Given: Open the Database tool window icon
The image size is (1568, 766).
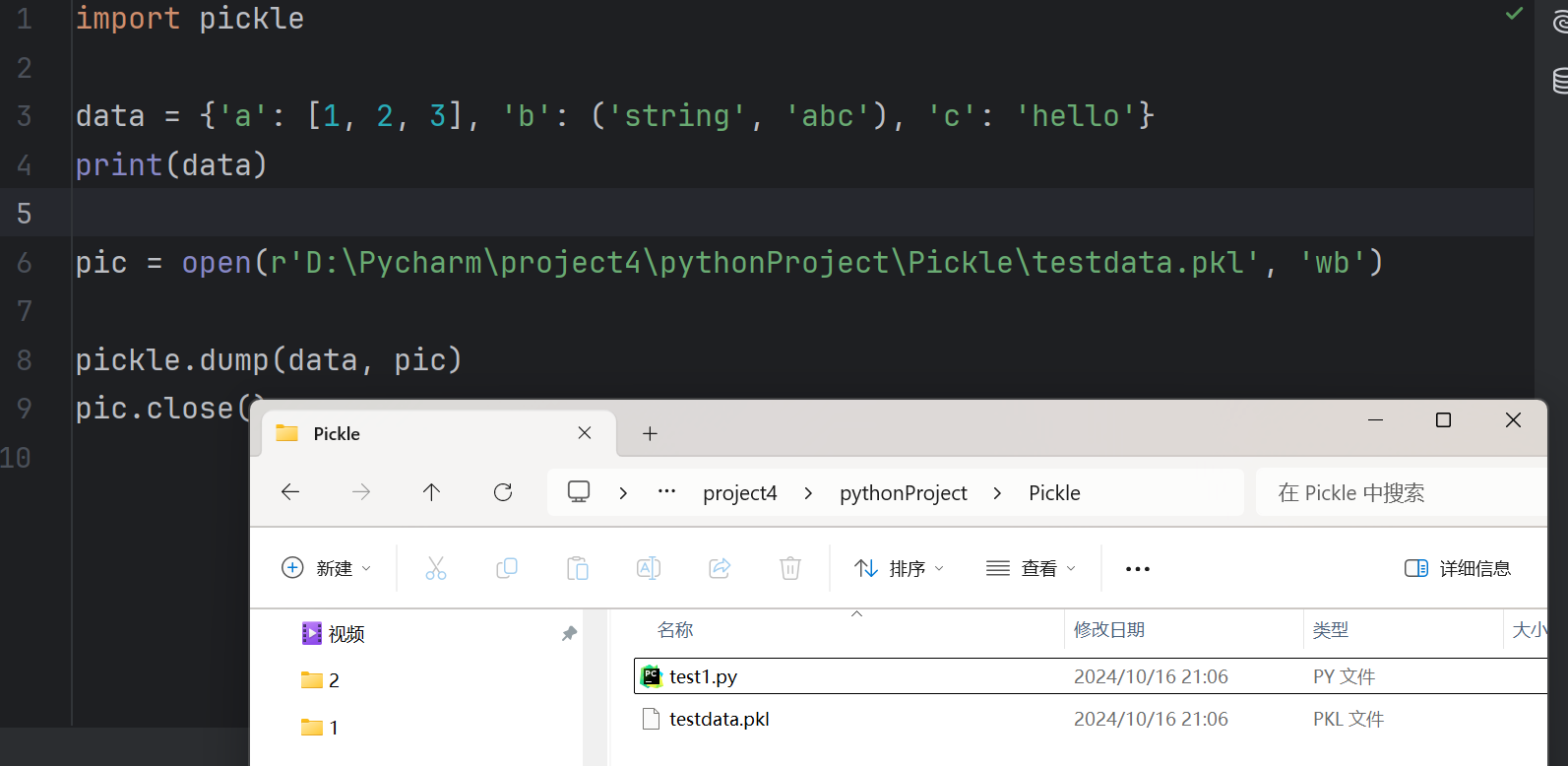Looking at the screenshot, I should [x=1560, y=80].
